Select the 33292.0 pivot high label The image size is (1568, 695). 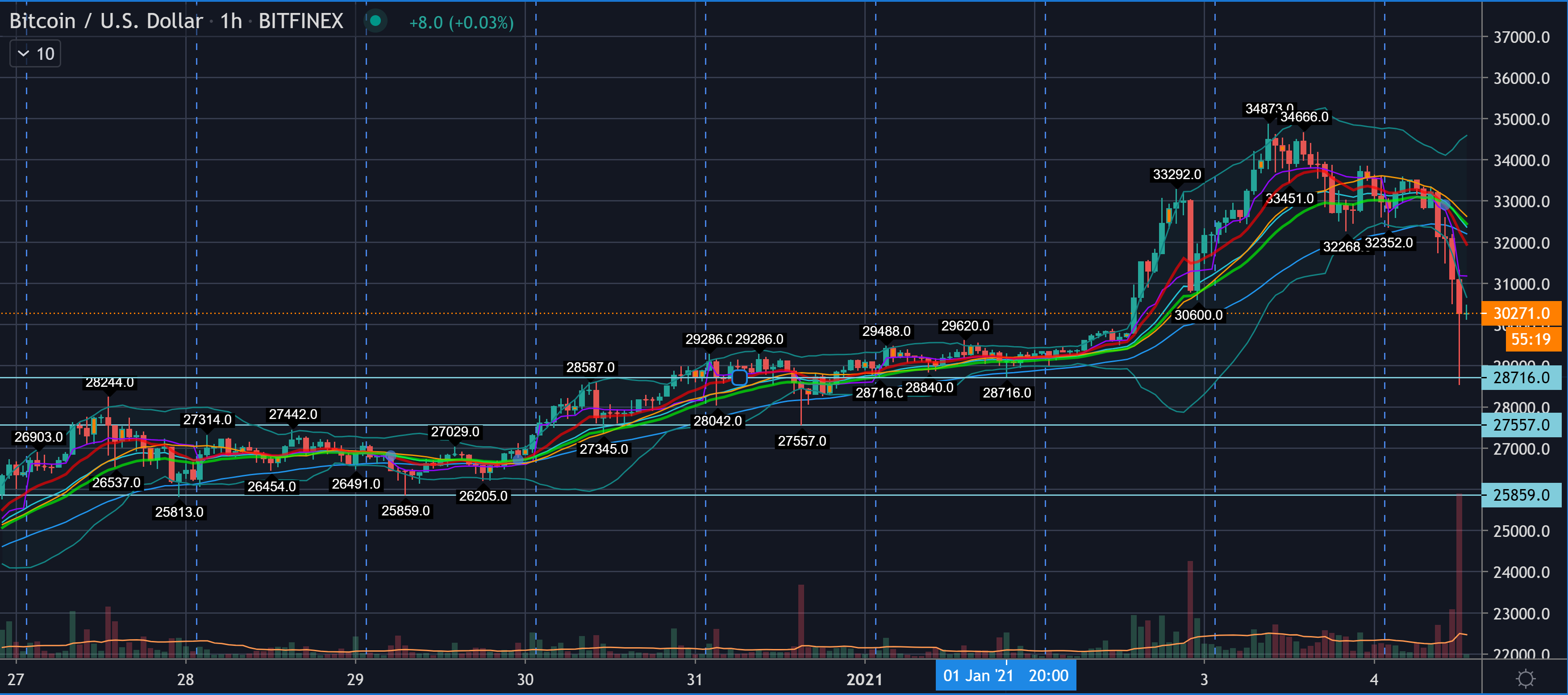pyautogui.click(x=1176, y=175)
